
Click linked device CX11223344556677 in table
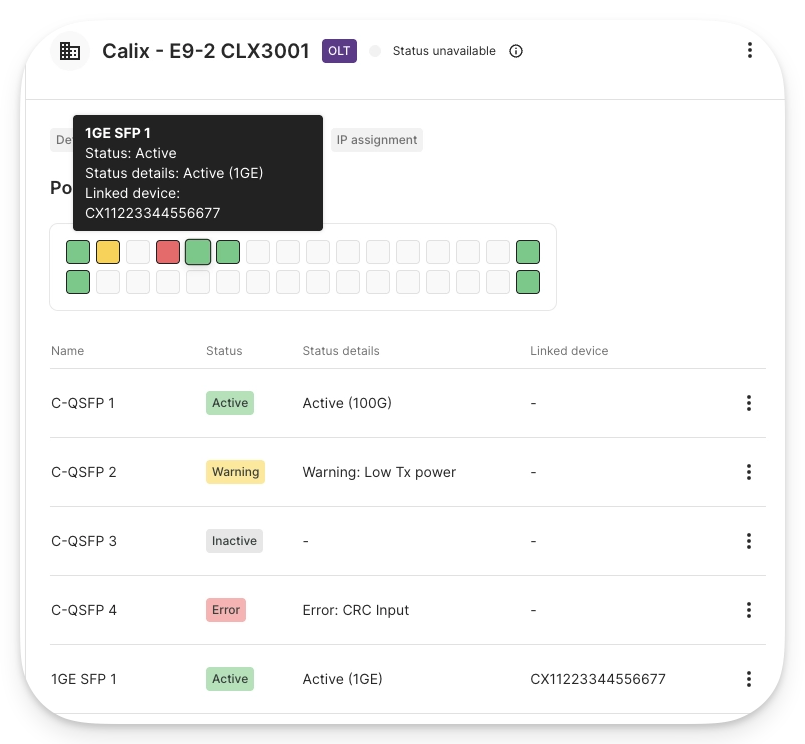tap(598, 679)
